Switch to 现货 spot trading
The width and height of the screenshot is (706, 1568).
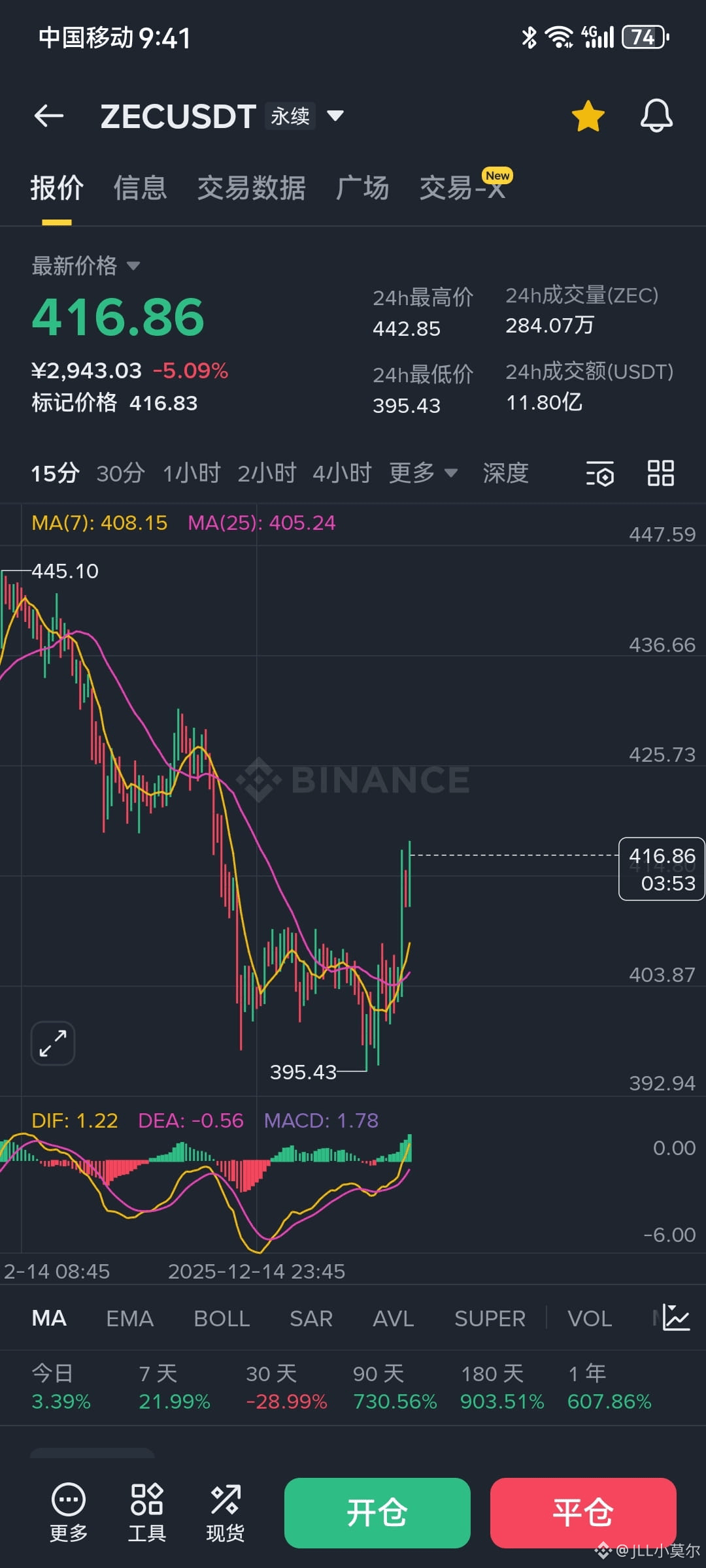click(x=226, y=1512)
